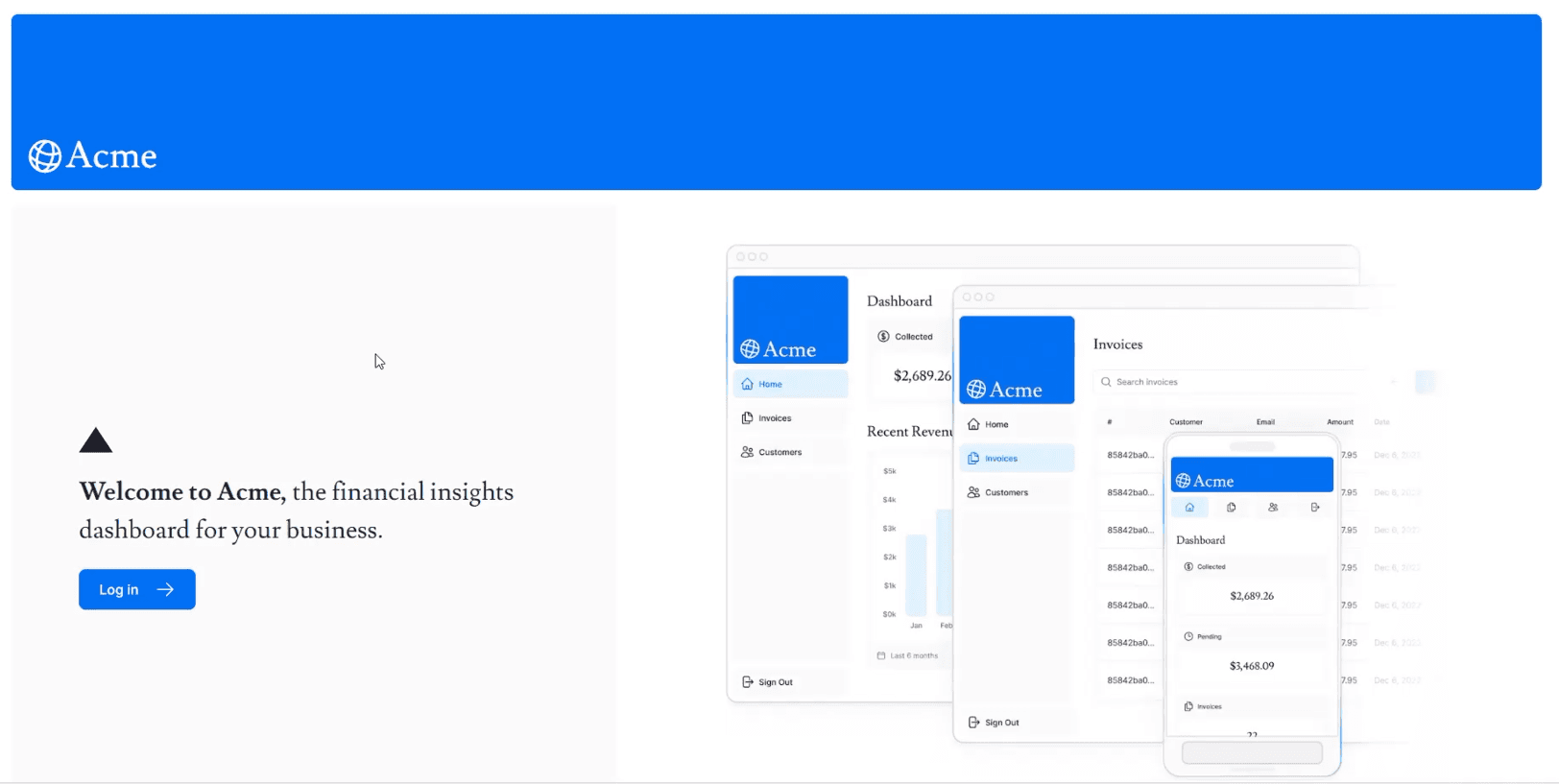Tap the customers icon in the mobile preview nav
The width and height of the screenshot is (1559, 784).
[1273, 508]
